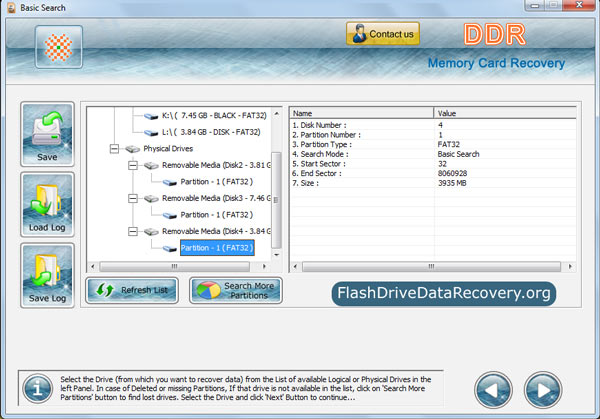Click tree horizontal scrollbar thumb
Viewport: 600px width, 419px height.
pyautogui.click(x=174, y=266)
